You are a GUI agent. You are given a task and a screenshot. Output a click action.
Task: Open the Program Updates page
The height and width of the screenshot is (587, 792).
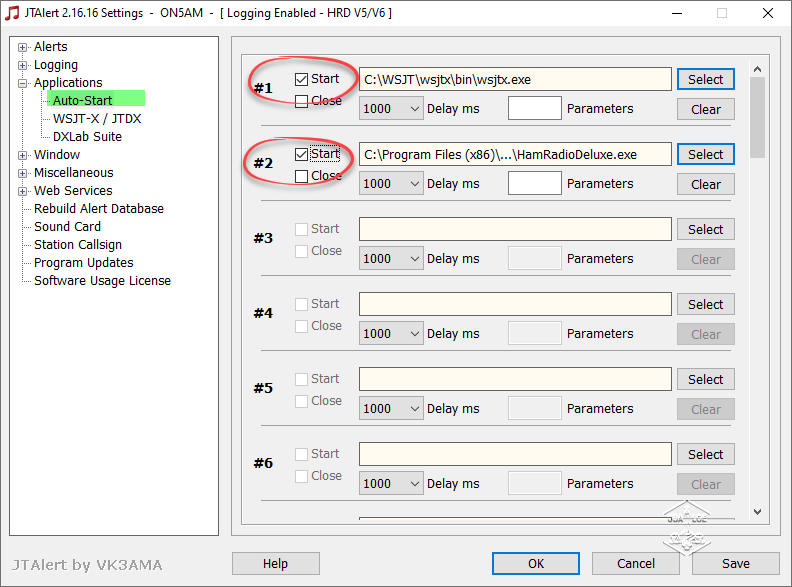pyautogui.click(x=84, y=263)
